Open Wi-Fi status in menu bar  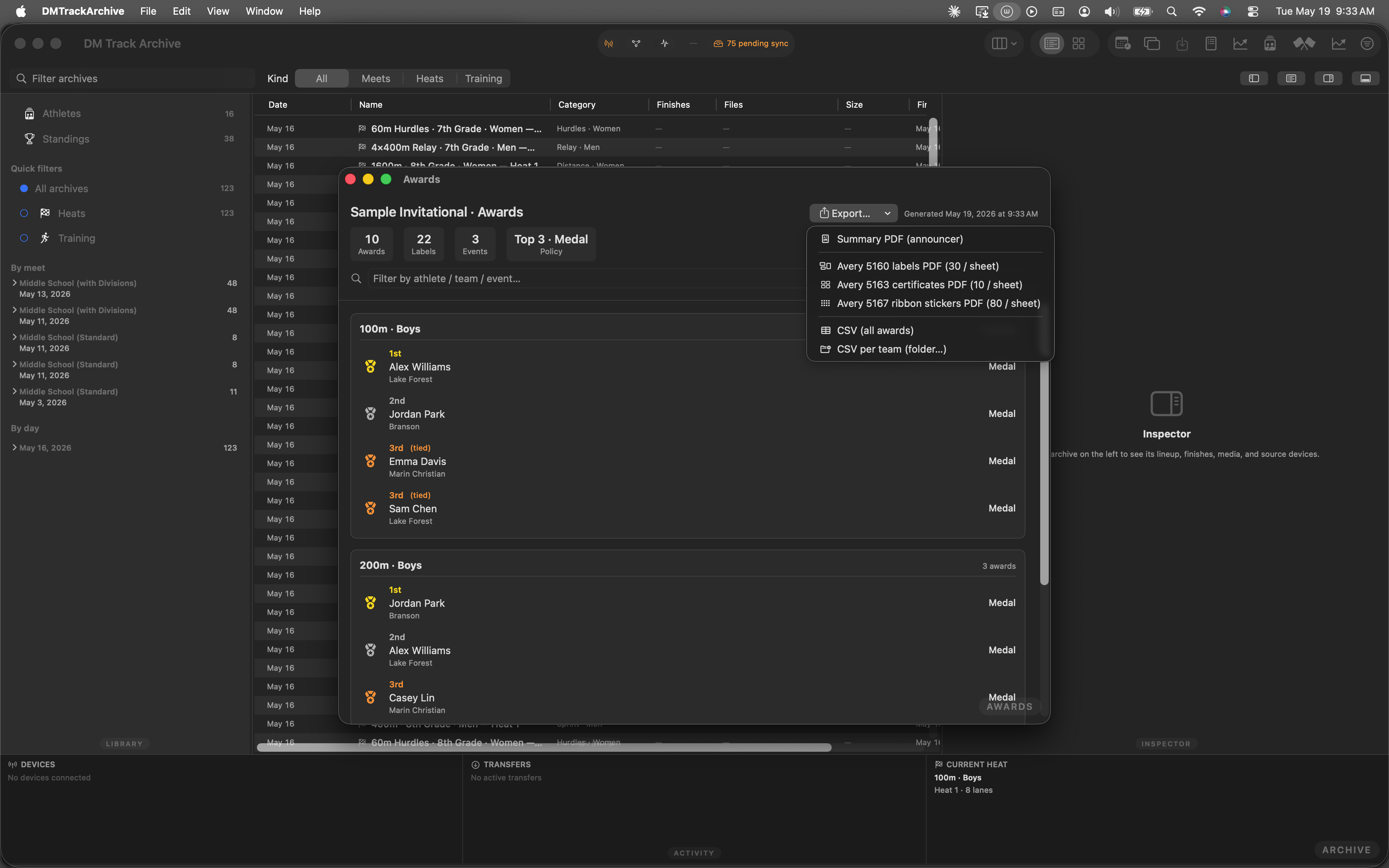(1198, 12)
